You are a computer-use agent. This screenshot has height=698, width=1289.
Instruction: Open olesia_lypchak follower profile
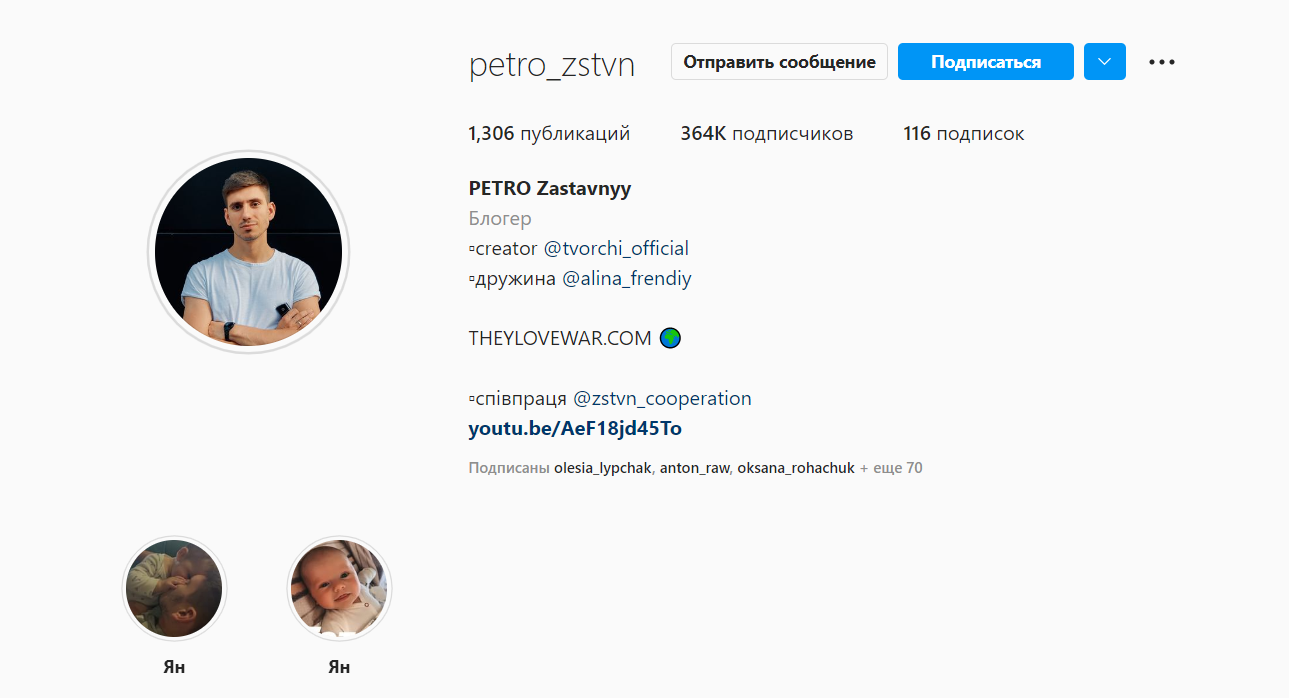(603, 467)
